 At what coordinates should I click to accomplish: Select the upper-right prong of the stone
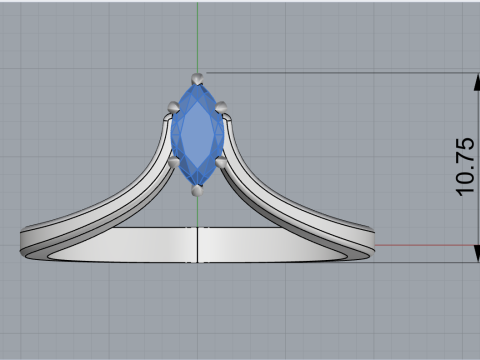tap(221, 107)
